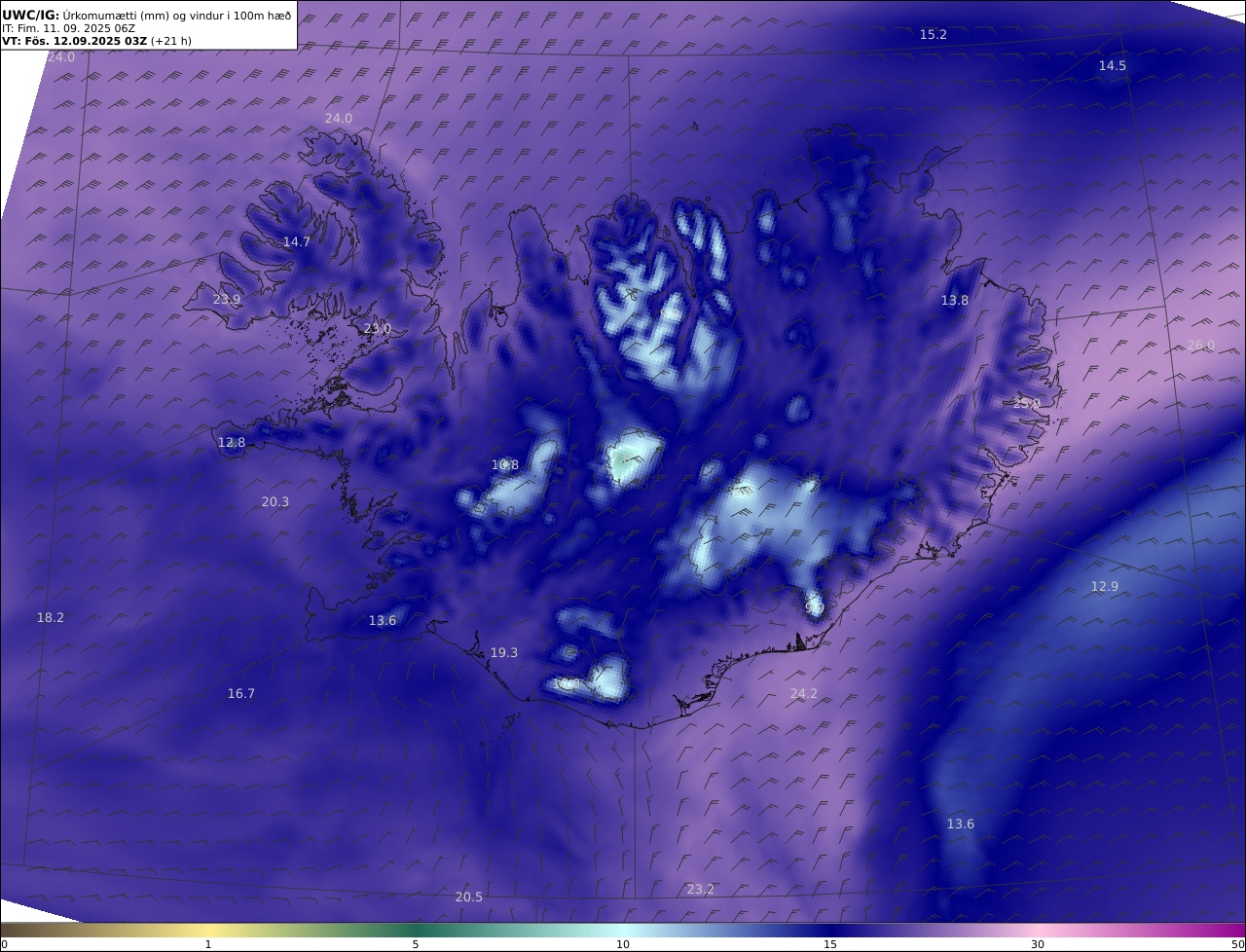1246x952 pixels.
Task: Select the 19.3 value label
Action: [x=504, y=653]
